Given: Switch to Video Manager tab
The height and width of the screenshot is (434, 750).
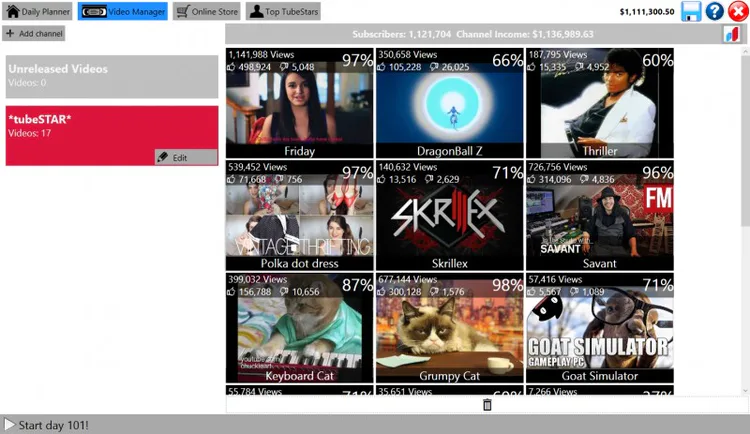Looking at the screenshot, I should 123,11.
